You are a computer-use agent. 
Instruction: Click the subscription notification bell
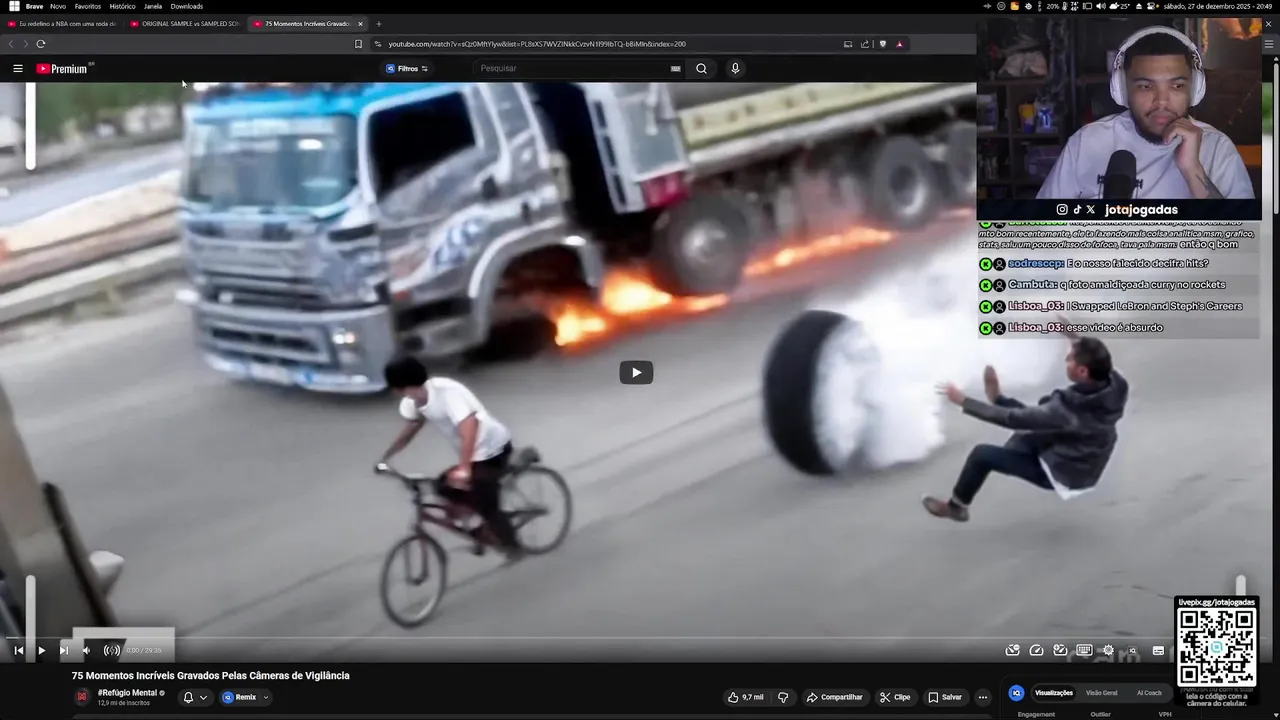pos(188,697)
